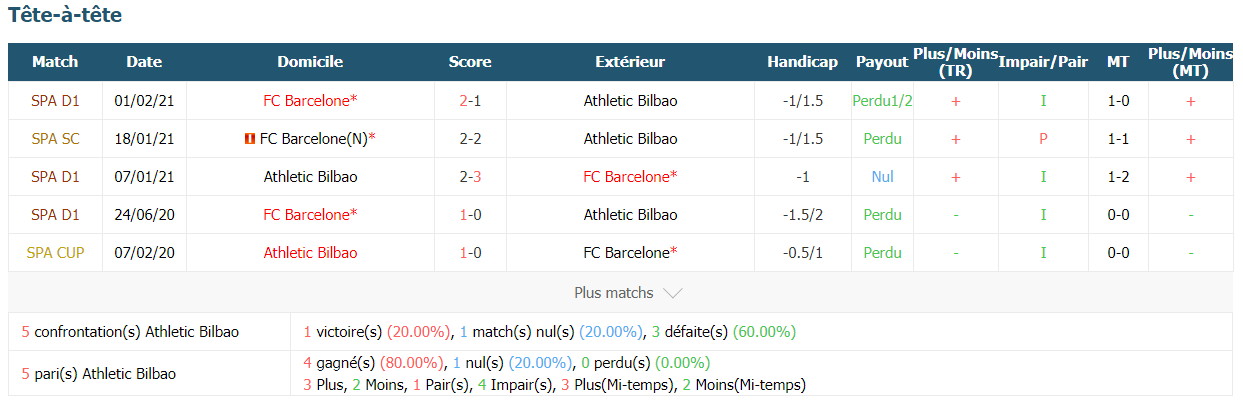Click the 1-2 half-time score
This screenshot has height=409, width=1243.
[1118, 177]
